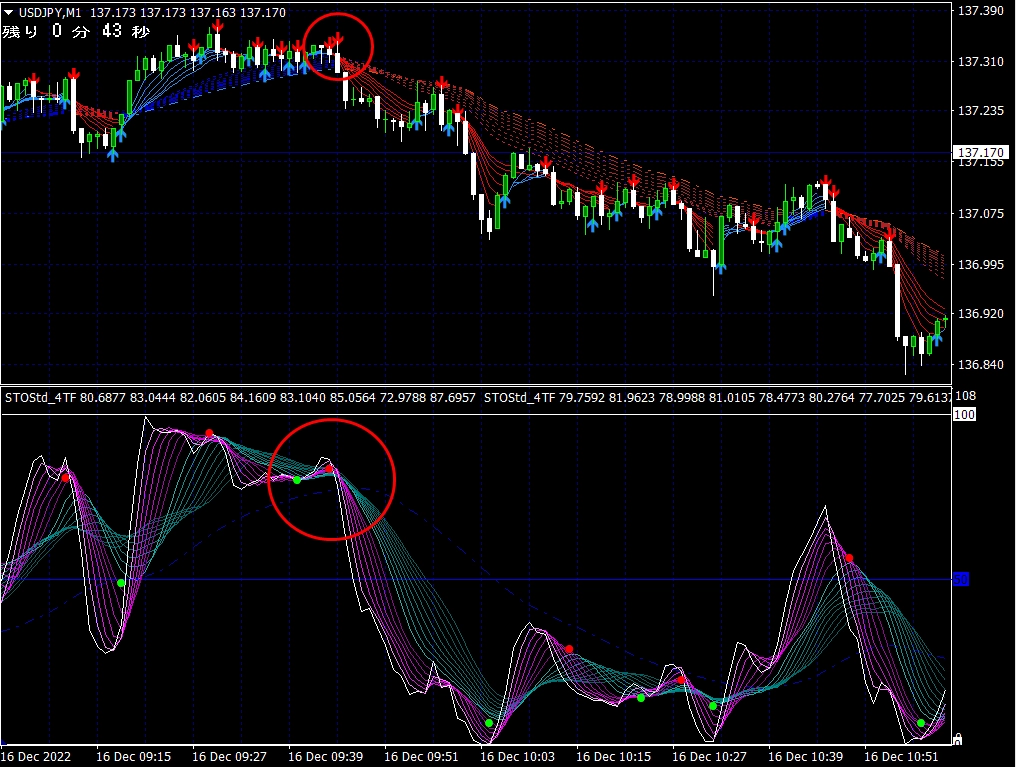Click the 137.390 price scale label

pyautogui.click(x=980, y=11)
